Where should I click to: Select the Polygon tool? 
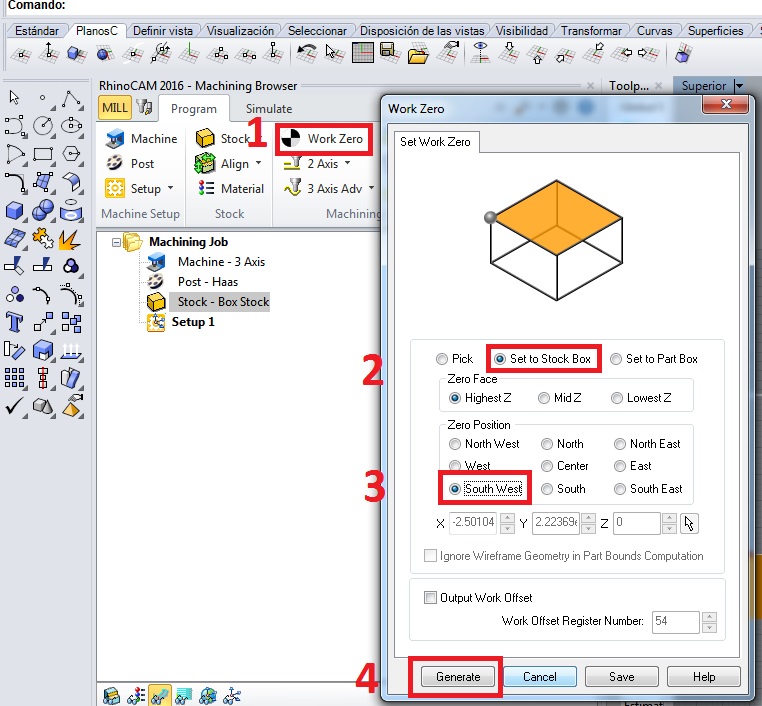click(71, 155)
